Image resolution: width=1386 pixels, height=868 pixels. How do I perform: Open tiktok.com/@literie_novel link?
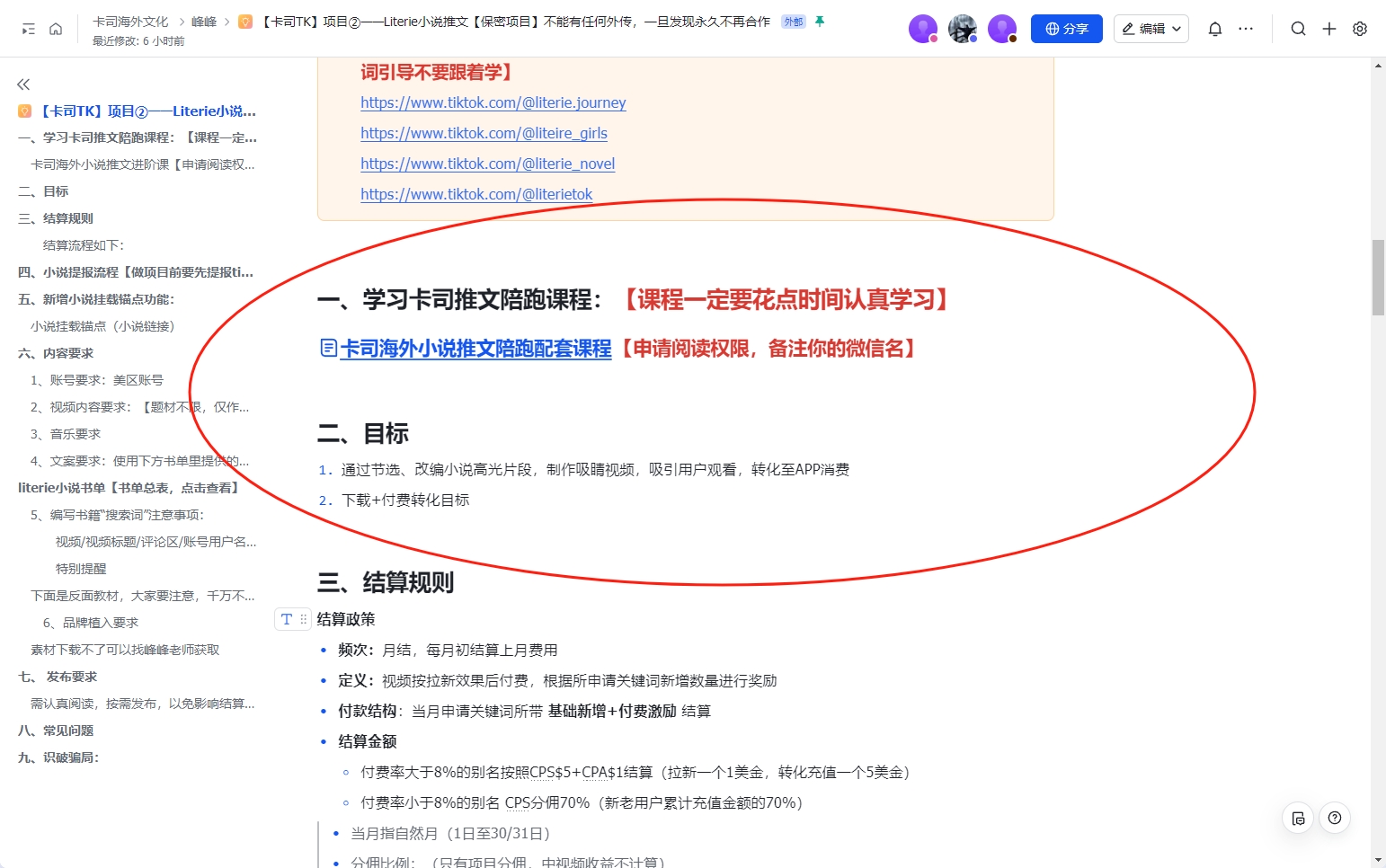click(488, 164)
